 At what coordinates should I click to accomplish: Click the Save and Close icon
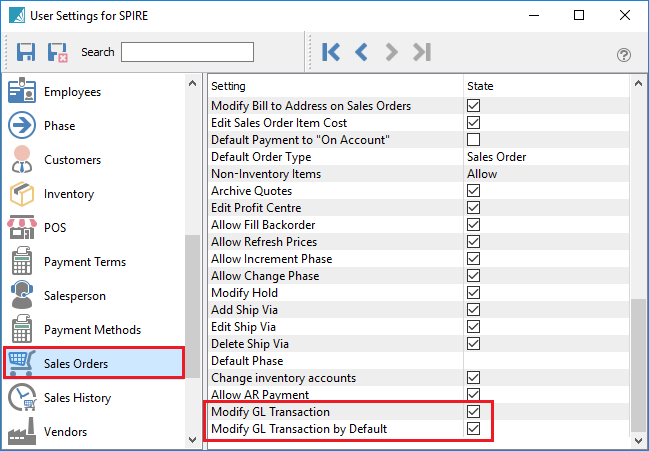(58, 52)
